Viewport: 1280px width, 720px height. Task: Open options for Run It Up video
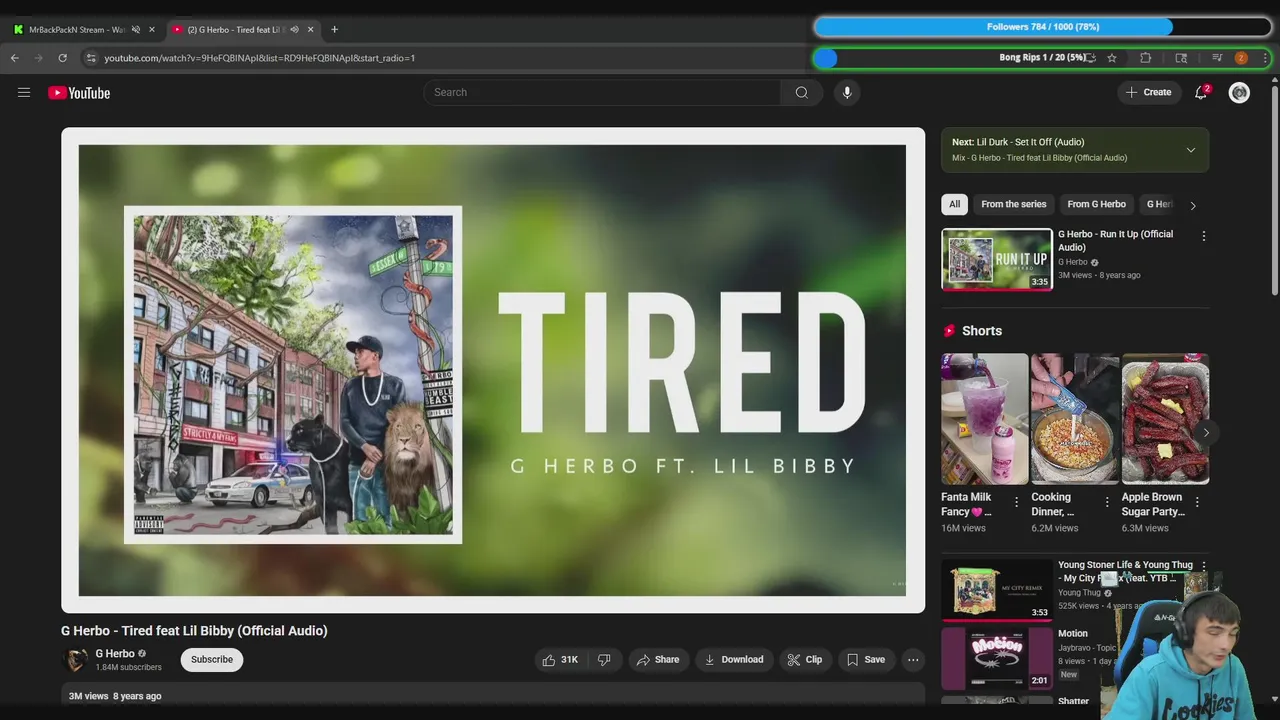point(1203,236)
